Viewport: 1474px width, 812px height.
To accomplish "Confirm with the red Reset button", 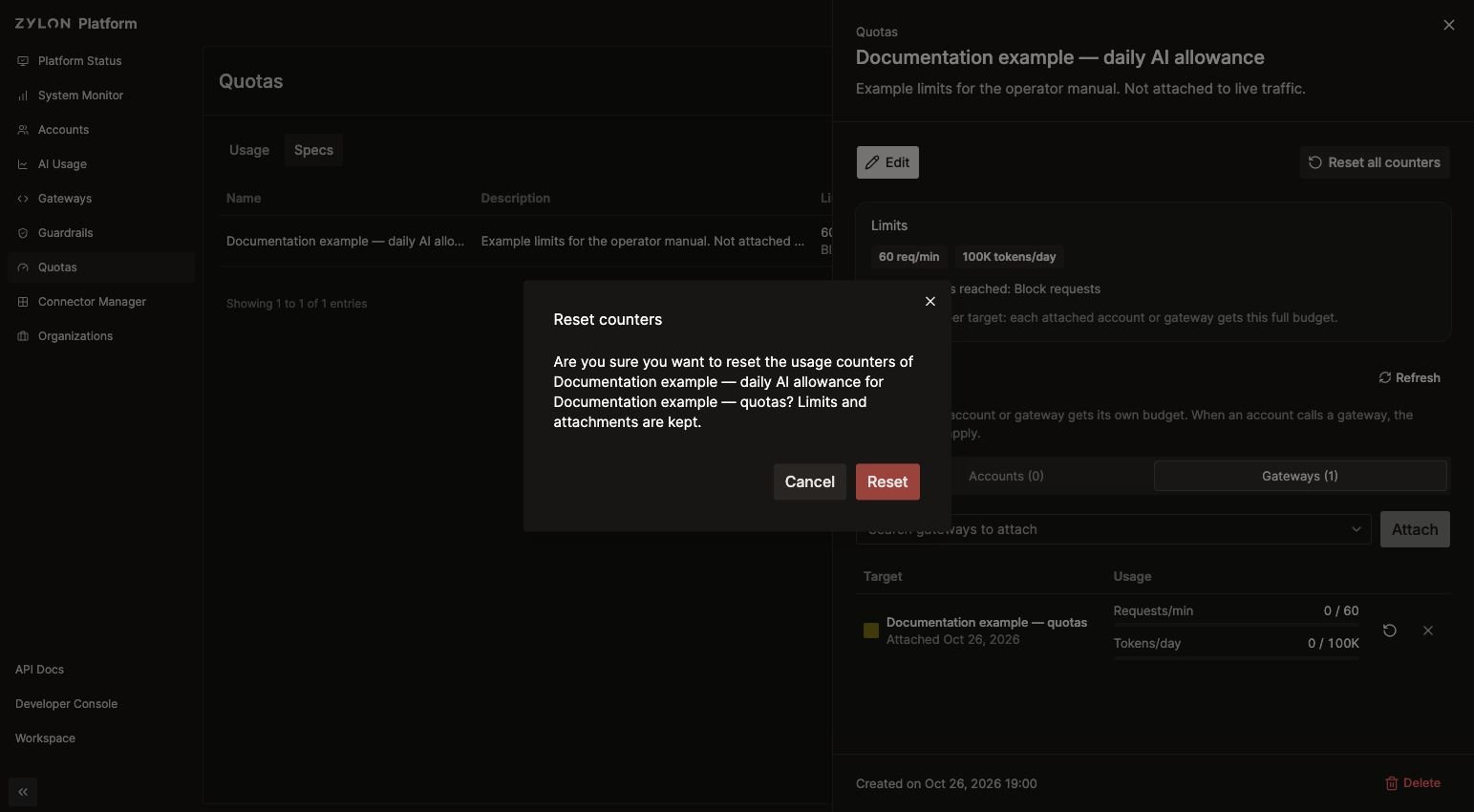I will (887, 481).
